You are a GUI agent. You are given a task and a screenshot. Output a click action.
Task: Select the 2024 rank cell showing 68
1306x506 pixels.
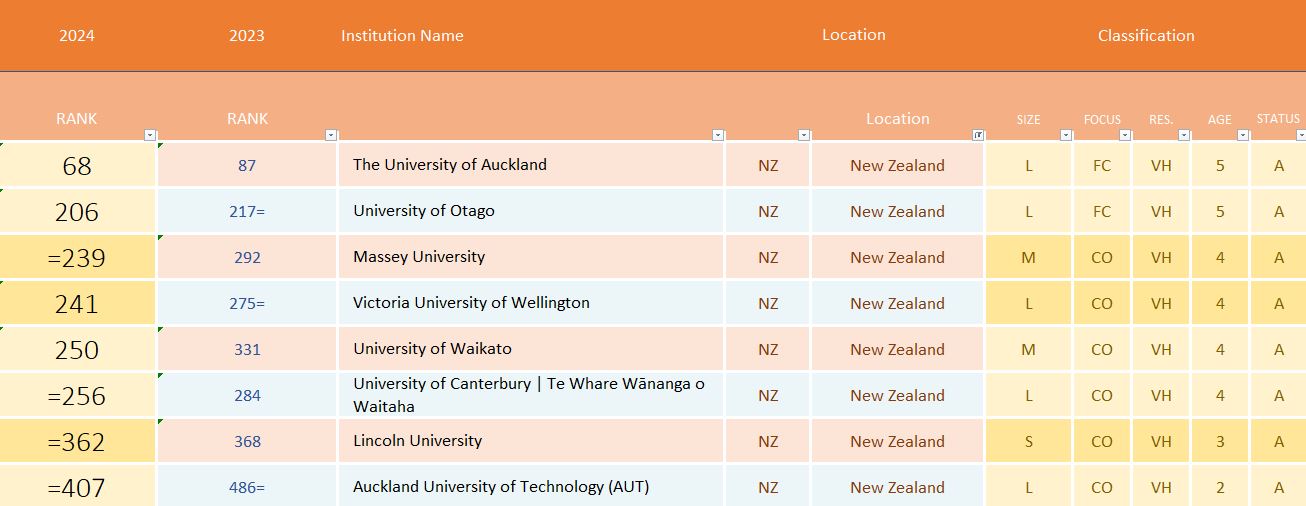click(x=77, y=165)
